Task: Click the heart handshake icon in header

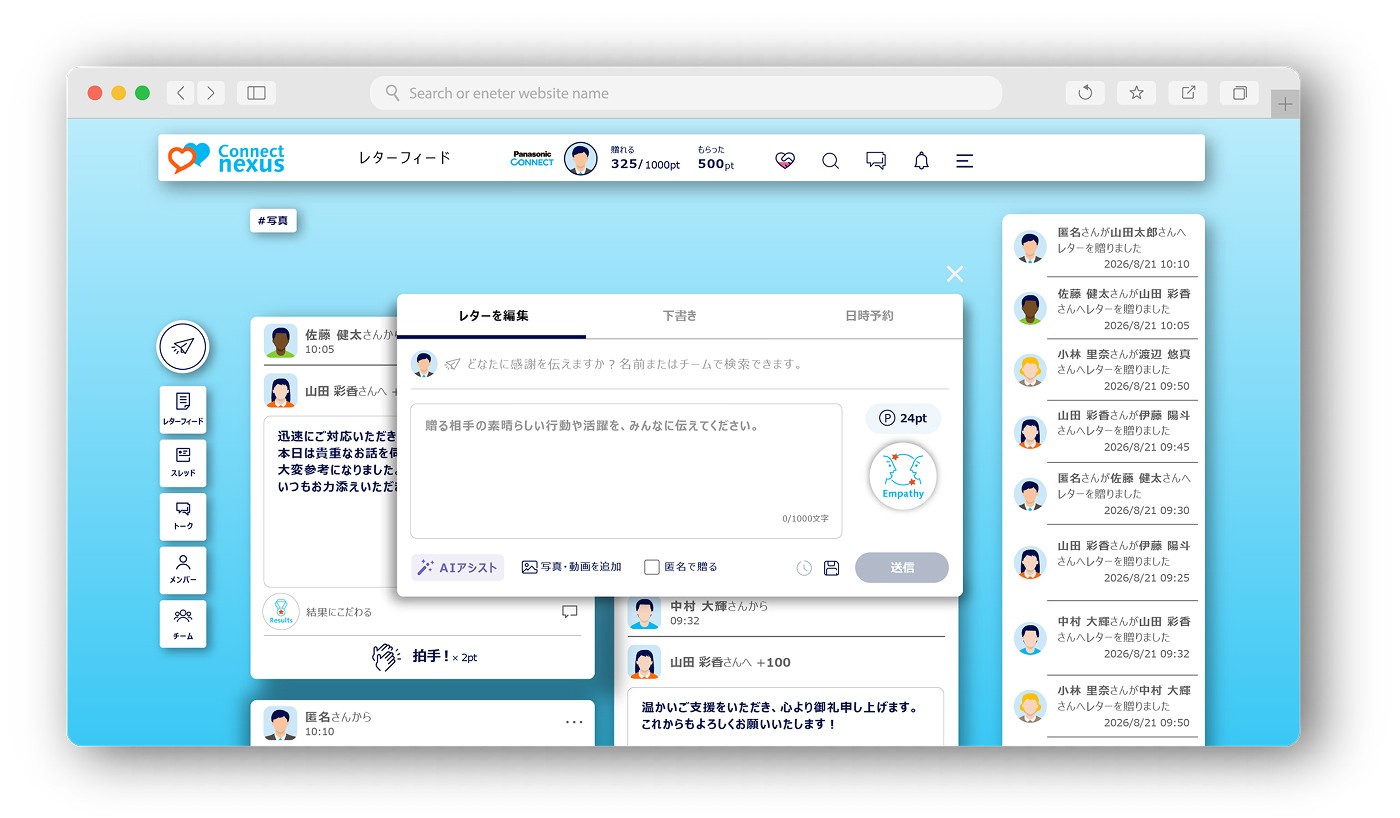Action: pos(785,160)
